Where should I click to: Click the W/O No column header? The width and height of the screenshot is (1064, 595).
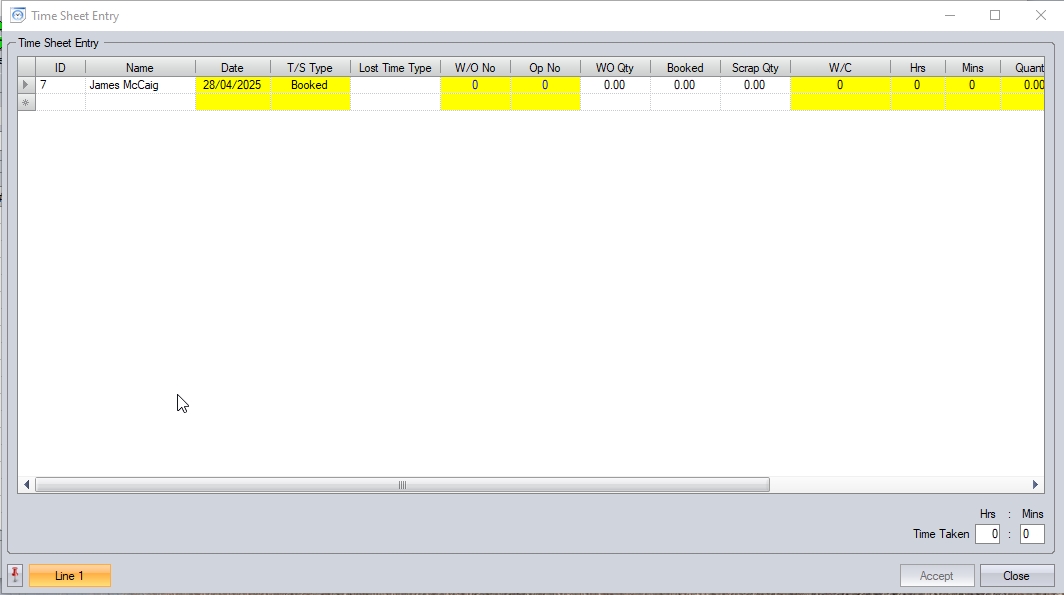pos(475,68)
